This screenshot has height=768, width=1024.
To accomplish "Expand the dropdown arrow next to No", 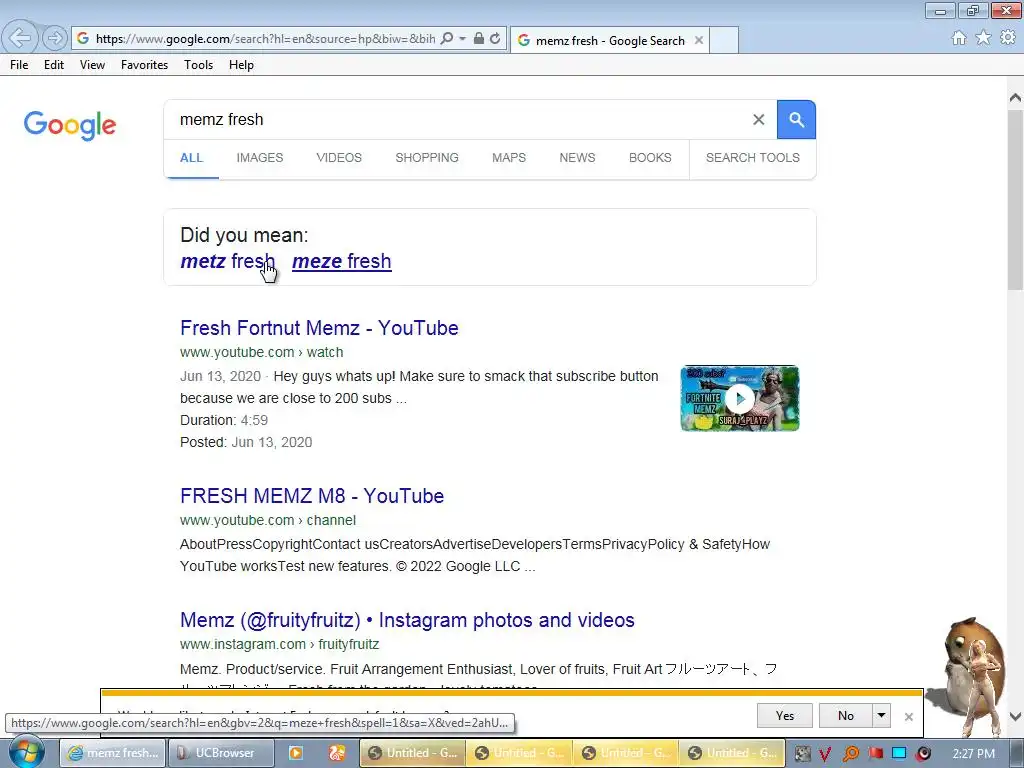I will coord(882,716).
